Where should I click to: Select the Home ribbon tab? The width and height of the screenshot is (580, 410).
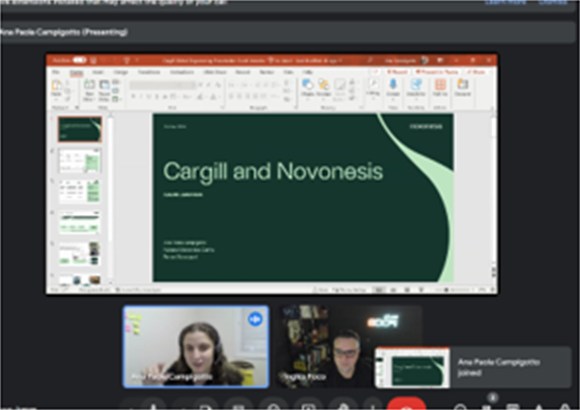pyautogui.click(x=76, y=72)
